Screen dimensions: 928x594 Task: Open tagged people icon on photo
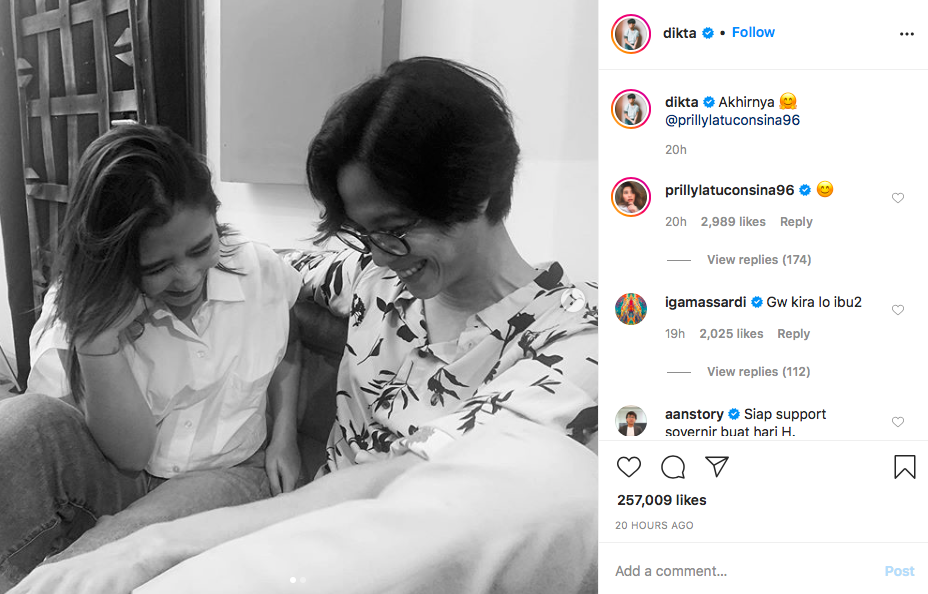[x=572, y=301]
